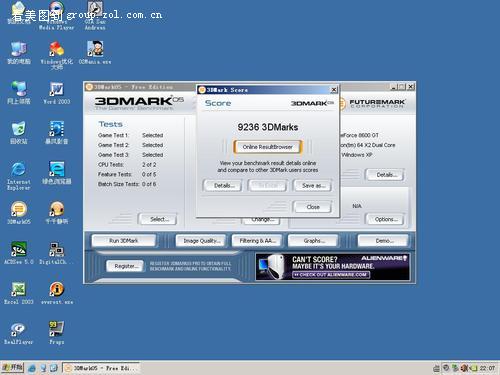Launch the ACDSee 5.0 desktop shortcut
500x375 pixels.
pyautogui.click(x=19, y=253)
